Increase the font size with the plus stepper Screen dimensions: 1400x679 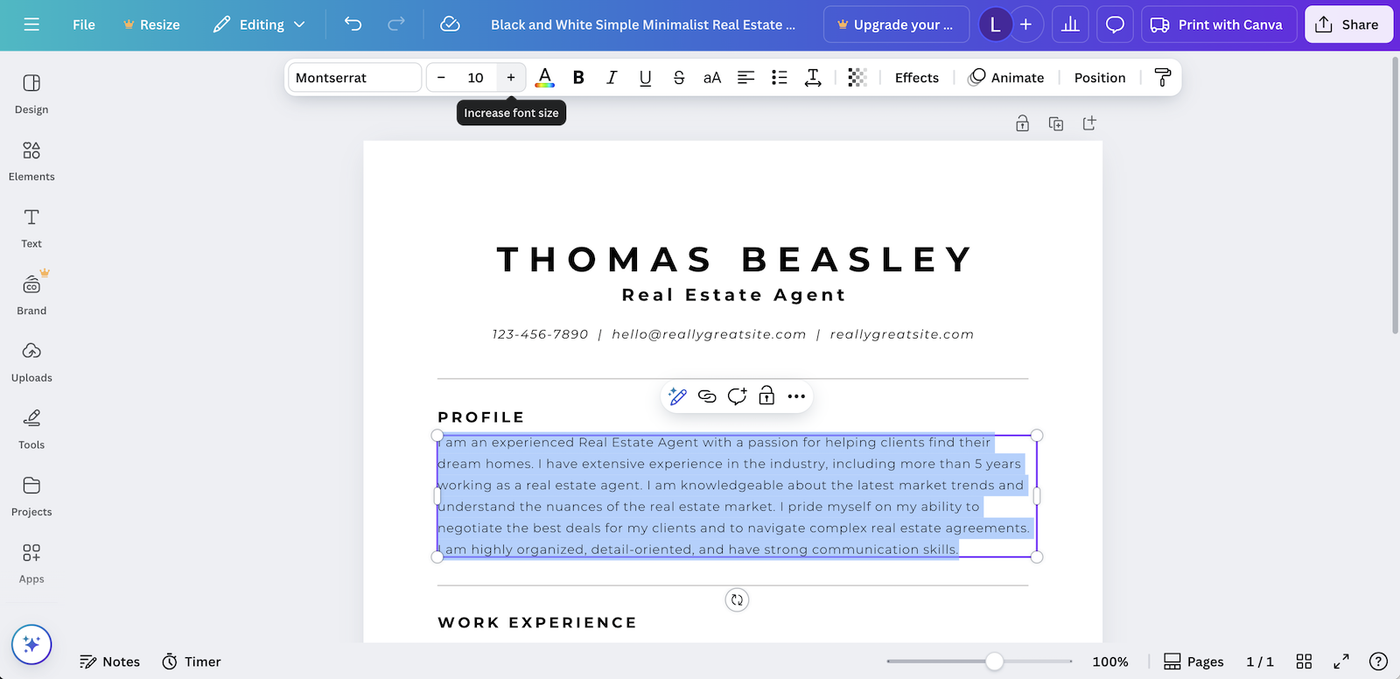[510, 77]
